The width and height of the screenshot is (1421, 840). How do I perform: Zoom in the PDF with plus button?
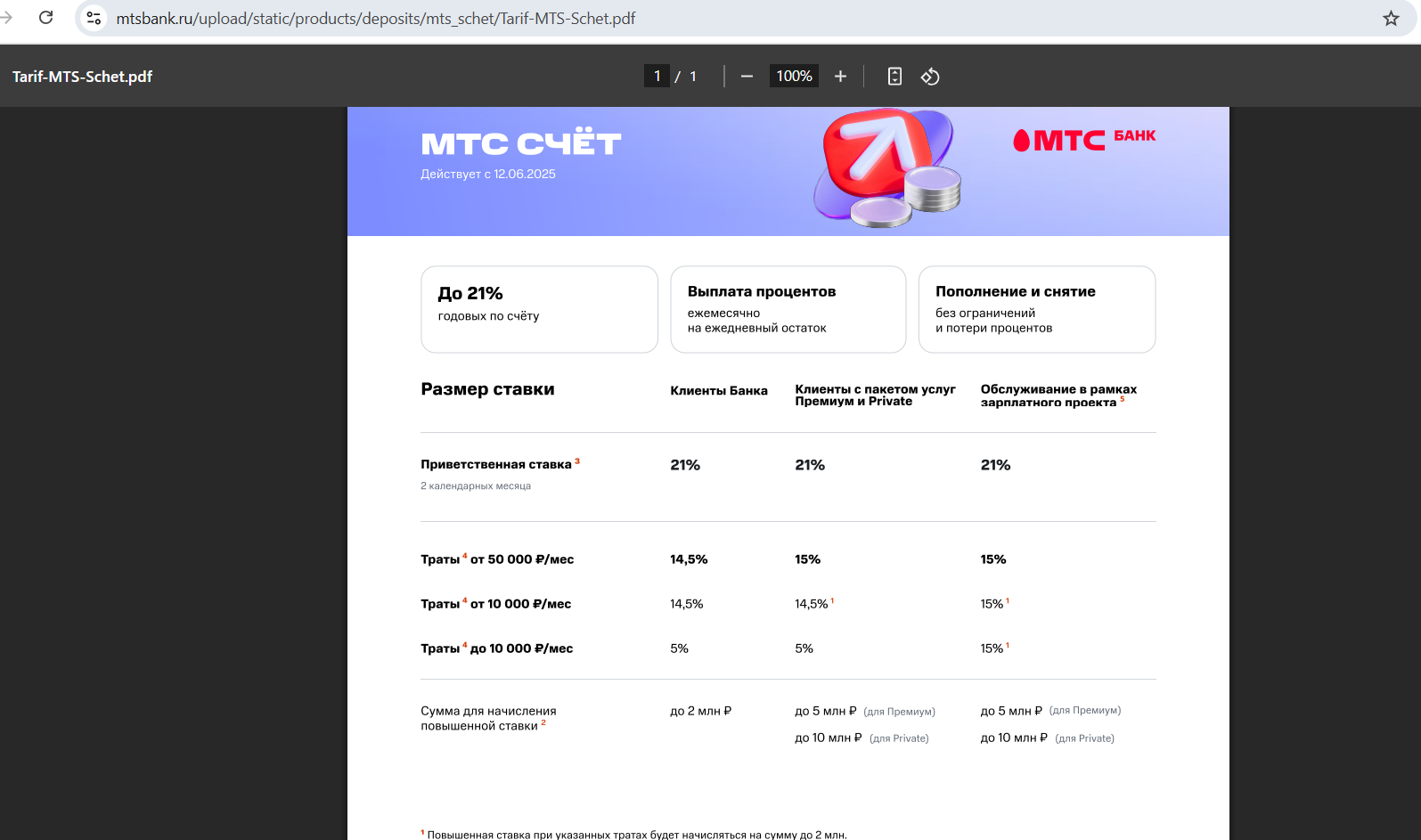click(840, 77)
